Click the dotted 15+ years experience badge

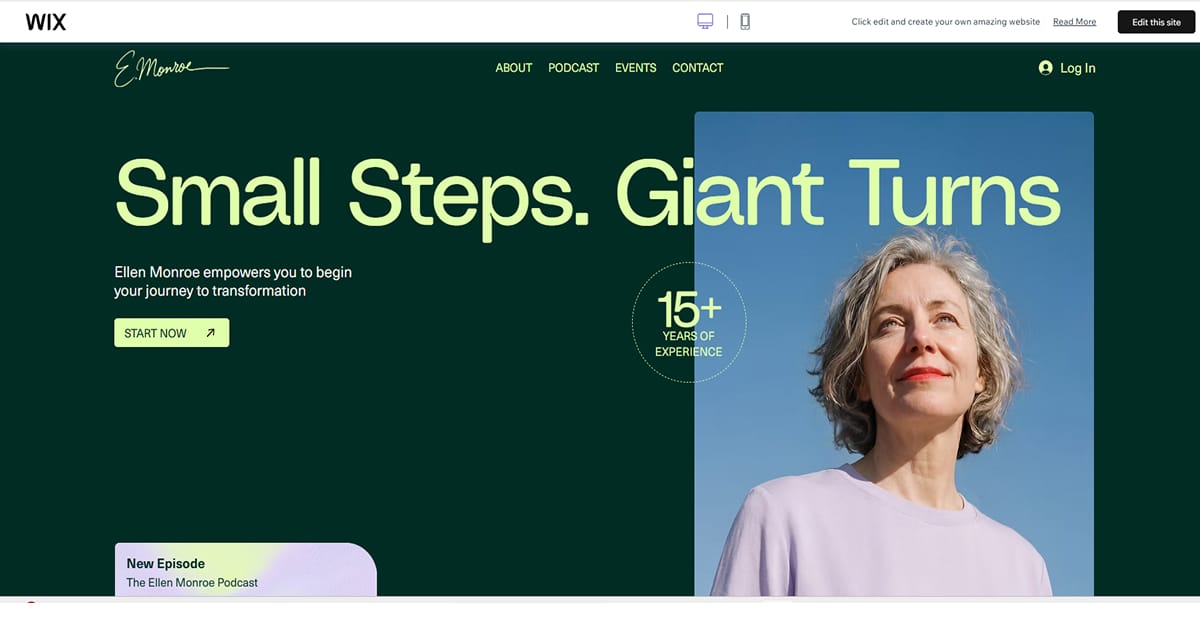(688, 322)
